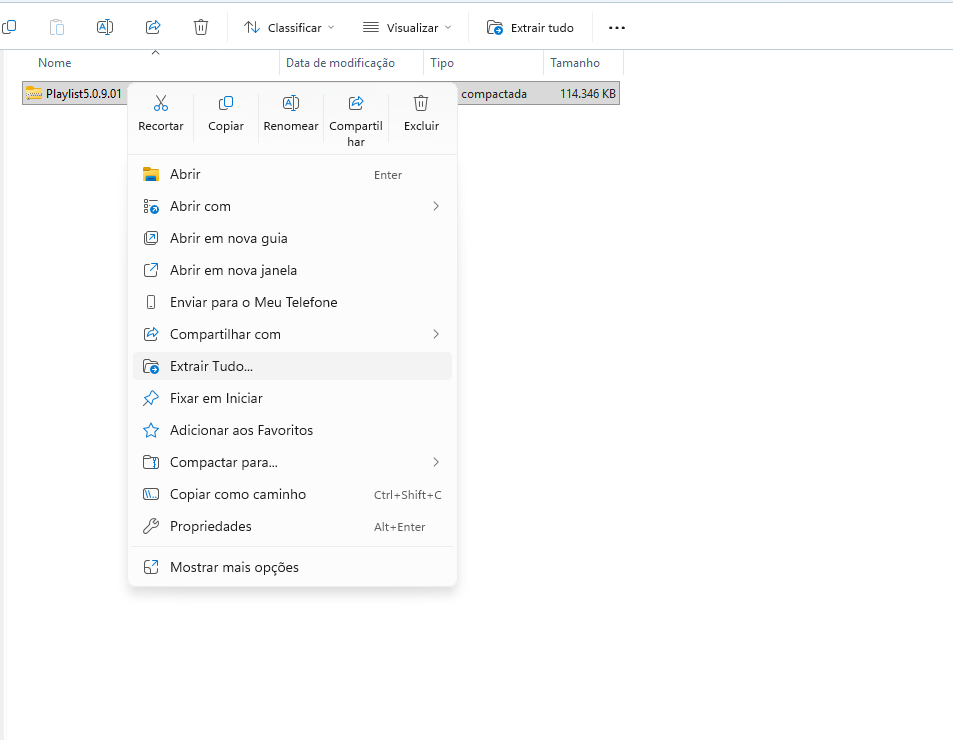The height and width of the screenshot is (740, 953).
Task: Click the Recortar scissors icon
Action: [x=161, y=103]
